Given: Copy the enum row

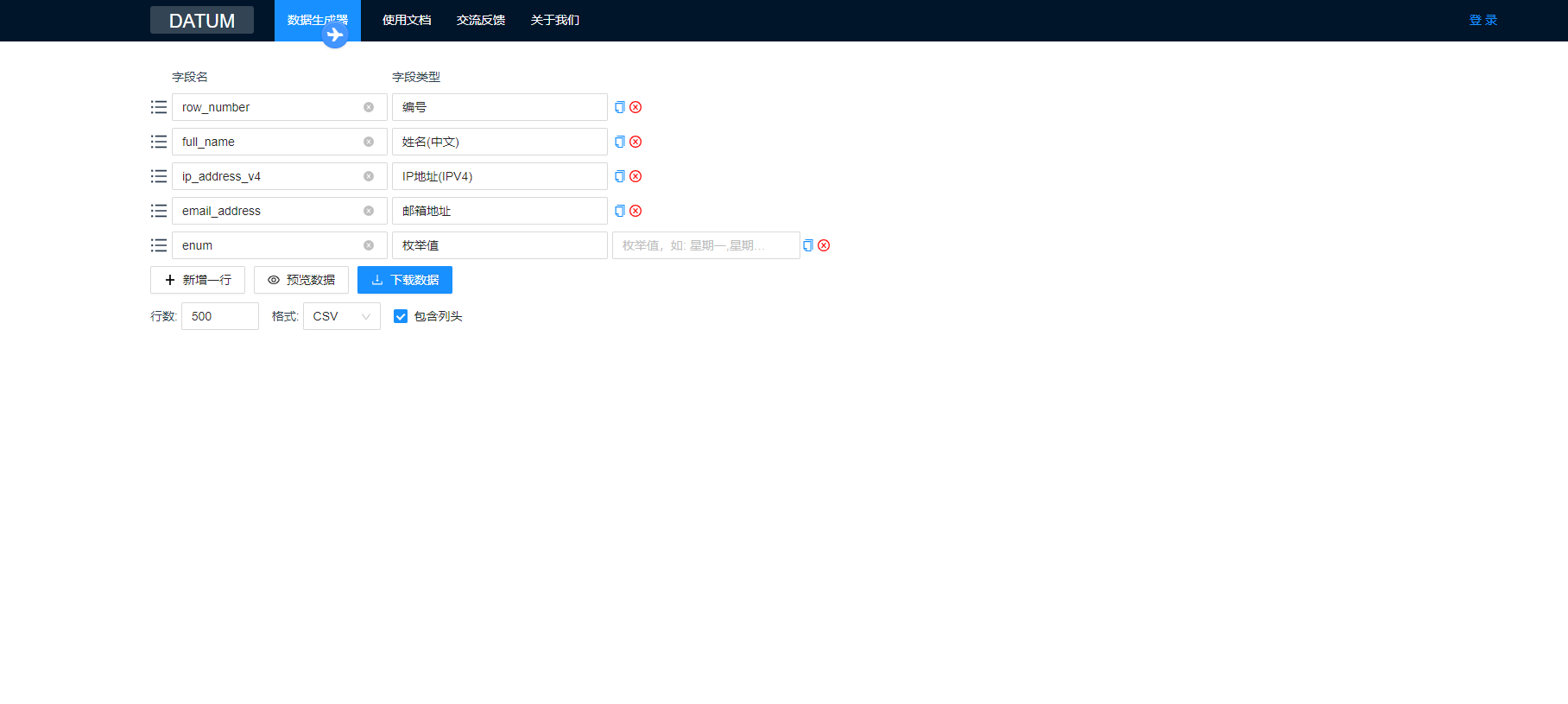Looking at the screenshot, I should pos(808,245).
